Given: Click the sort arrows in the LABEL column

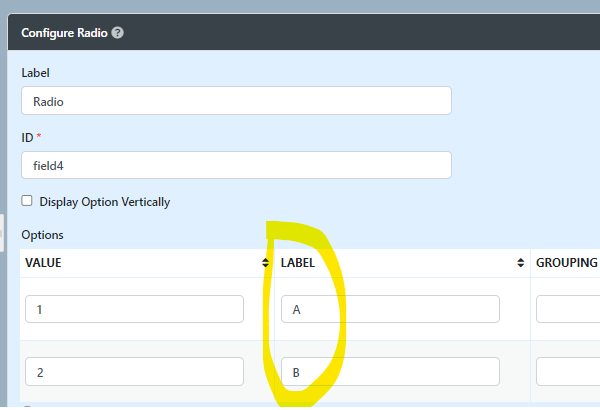Looking at the screenshot, I should coord(521,263).
